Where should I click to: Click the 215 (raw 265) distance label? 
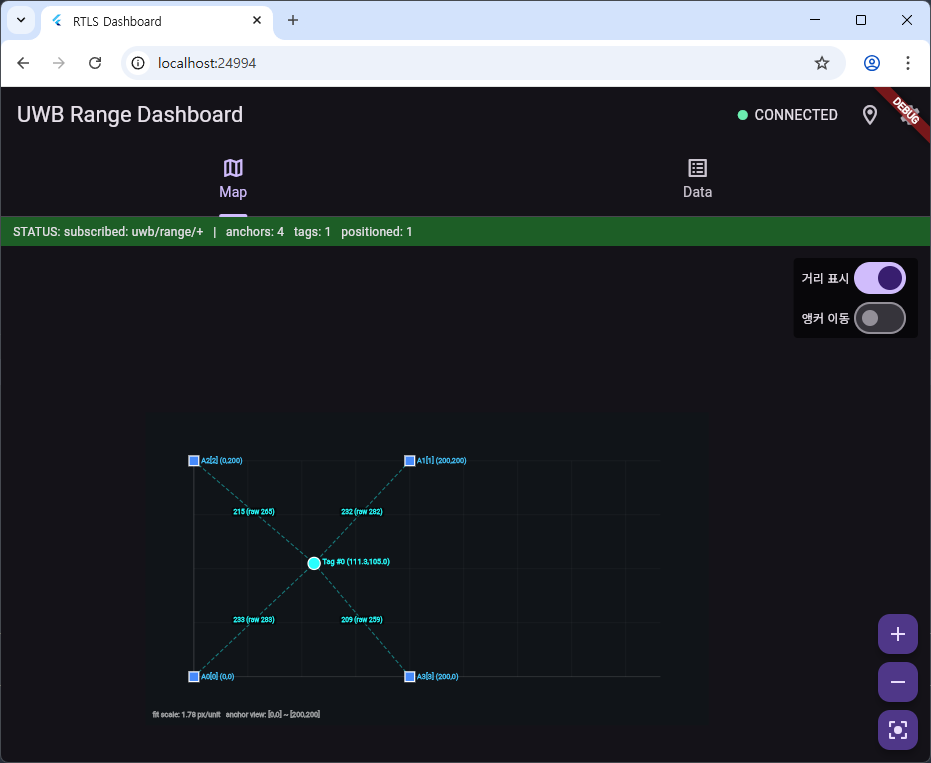point(254,512)
